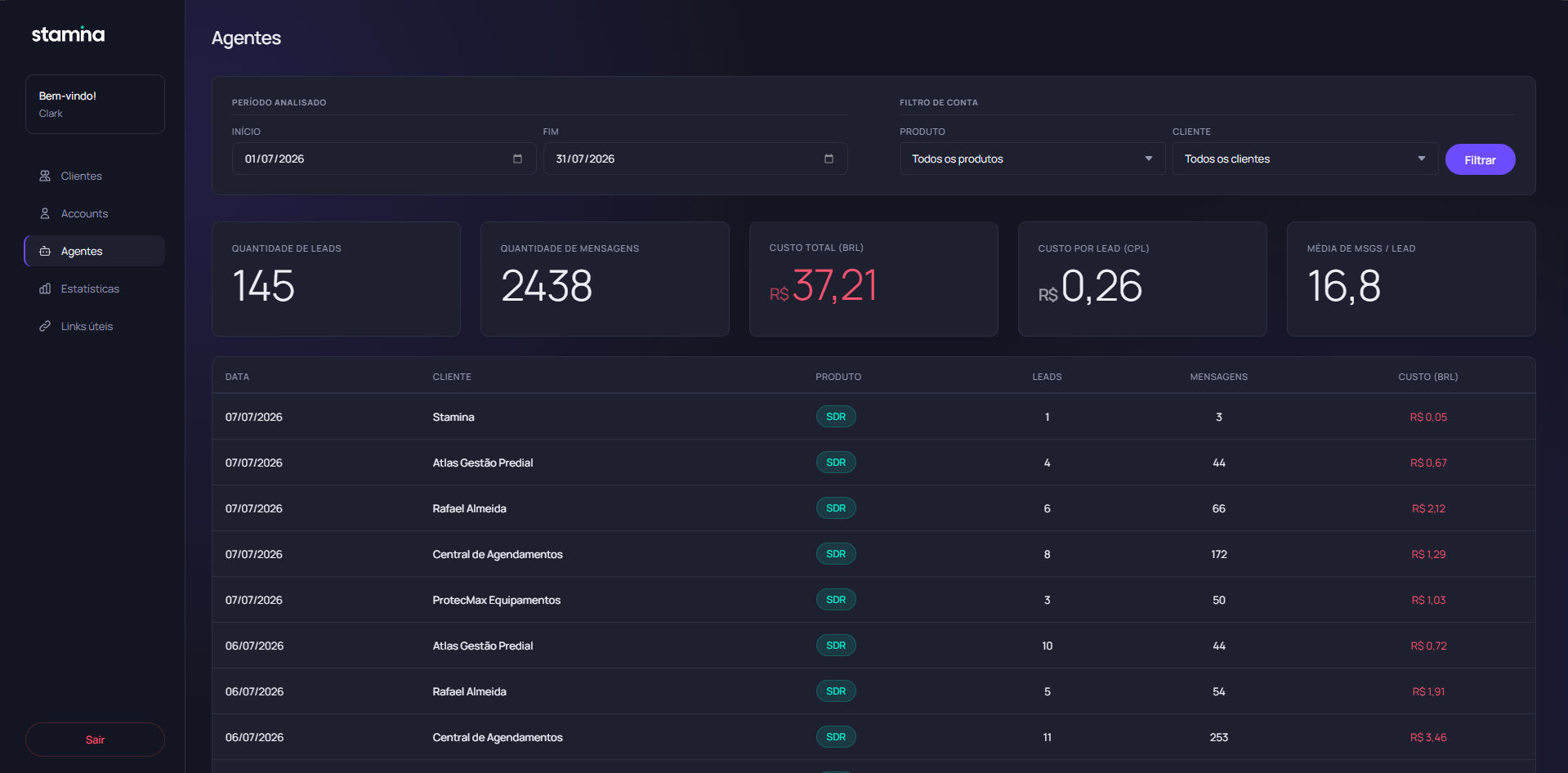Click the Accounts person icon
This screenshot has width=1568, height=773.
click(x=45, y=213)
